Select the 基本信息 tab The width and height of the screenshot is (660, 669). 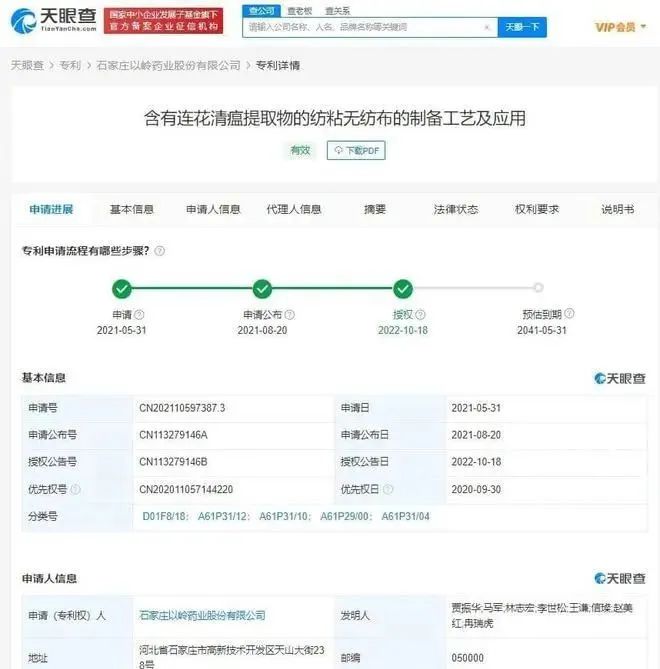click(x=131, y=209)
